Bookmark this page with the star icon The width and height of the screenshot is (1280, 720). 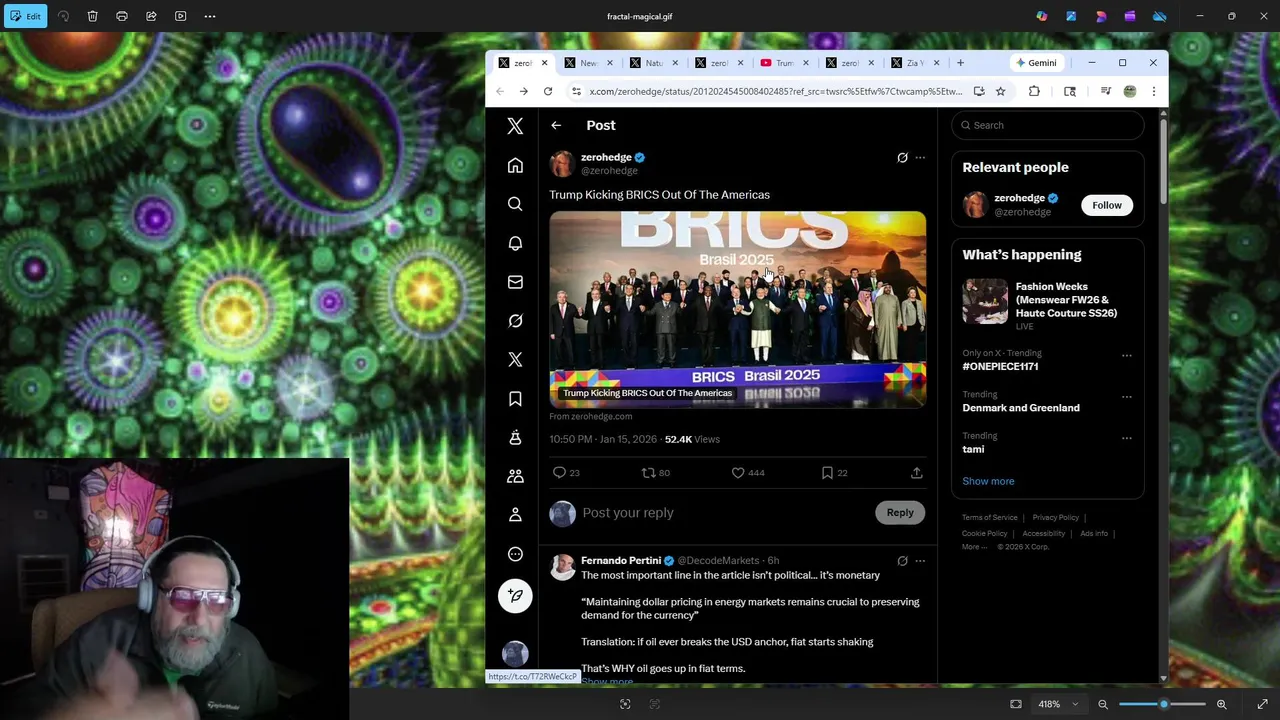coord(1000,91)
